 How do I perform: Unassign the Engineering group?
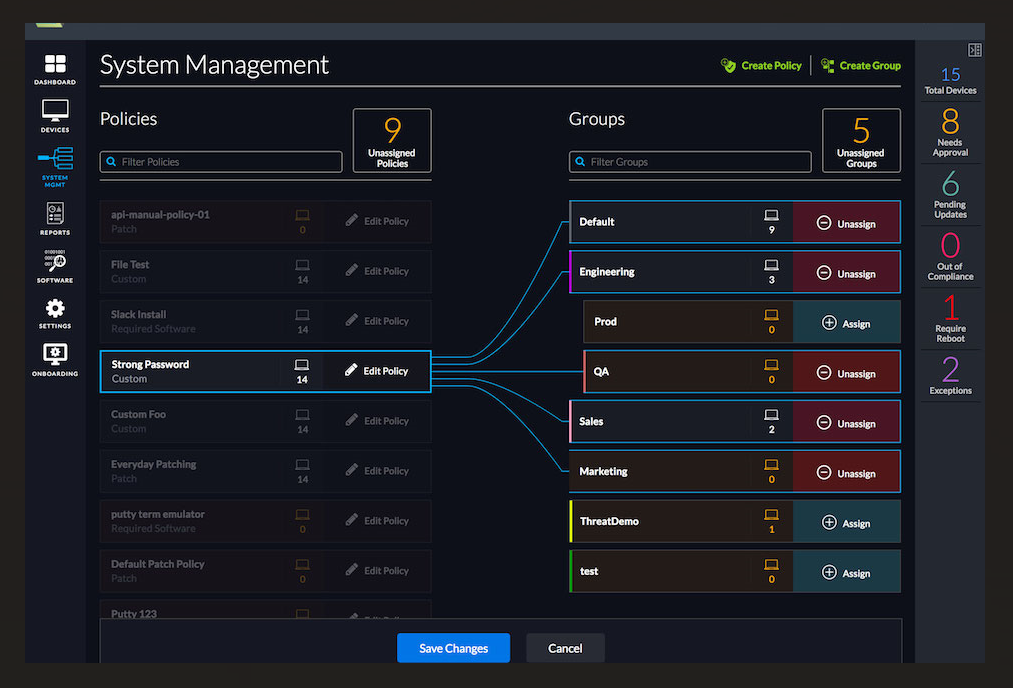(x=846, y=272)
